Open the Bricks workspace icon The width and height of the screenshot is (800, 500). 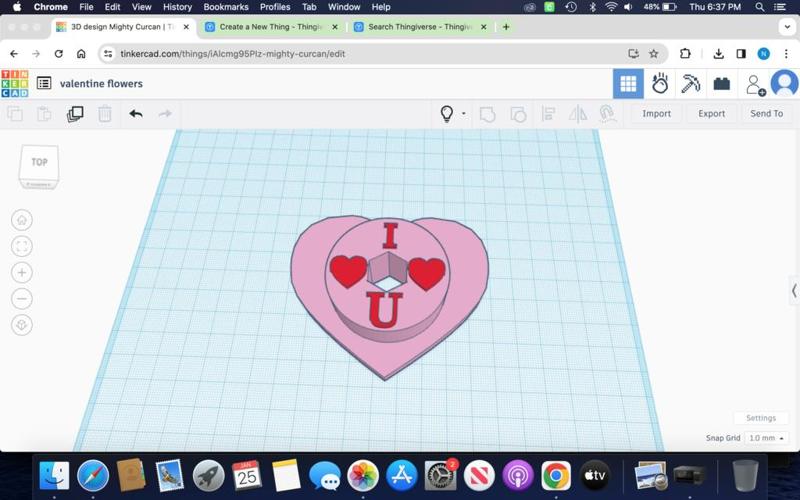point(721,84)
